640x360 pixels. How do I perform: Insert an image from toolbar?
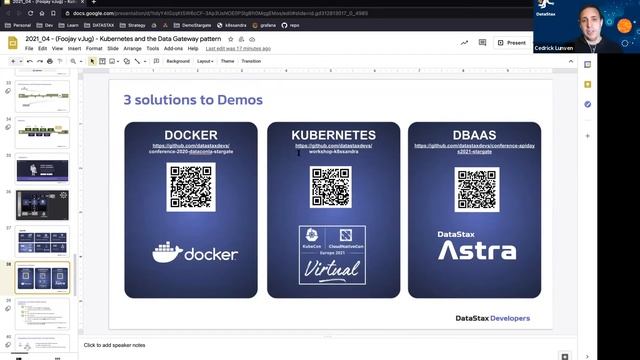(x=112, y=61)
